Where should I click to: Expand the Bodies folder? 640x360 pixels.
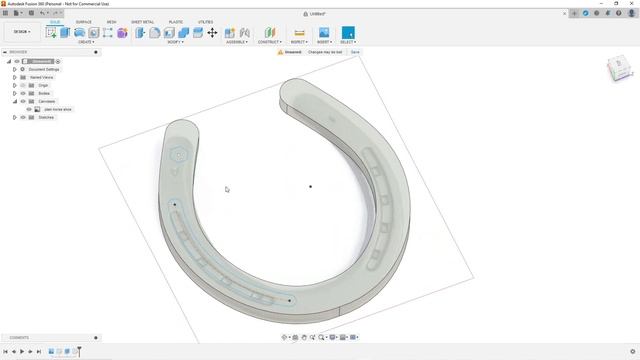[x=15, y=93]
